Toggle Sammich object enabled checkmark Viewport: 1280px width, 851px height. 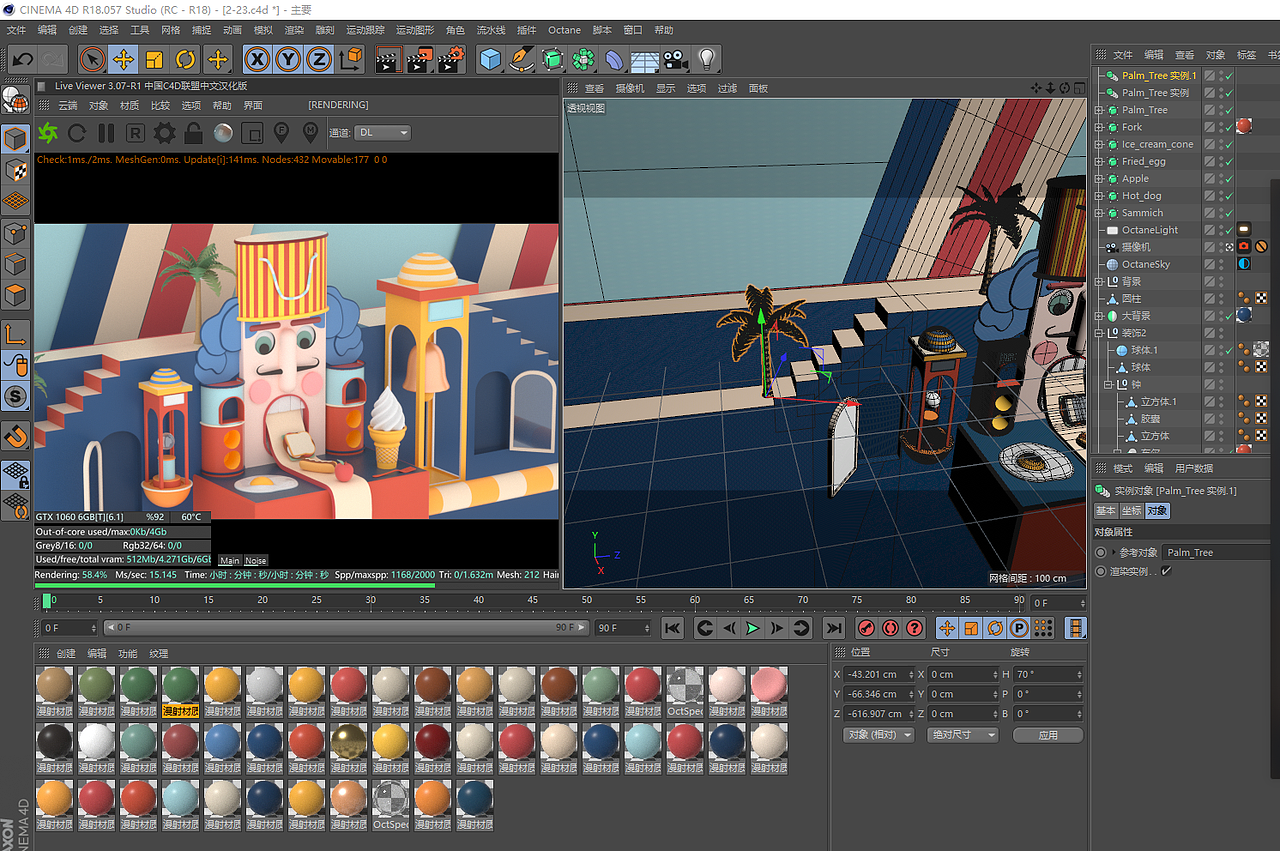pyautogui.click(x=1228, y=213)
